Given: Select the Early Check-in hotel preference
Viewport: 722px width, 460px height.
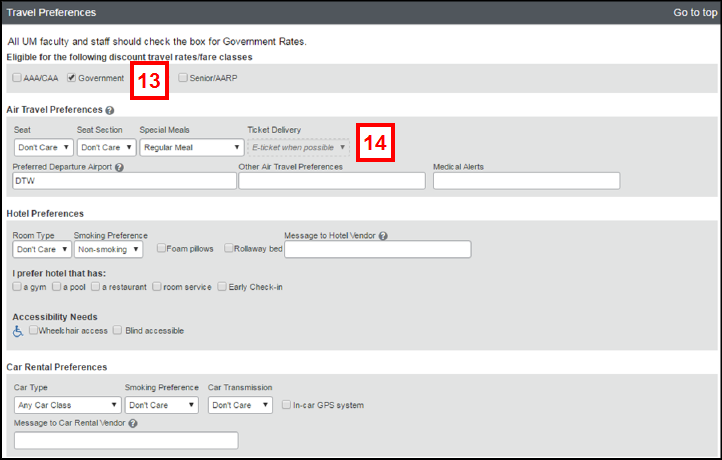Looking at the screenshot, I should [222, 287].
